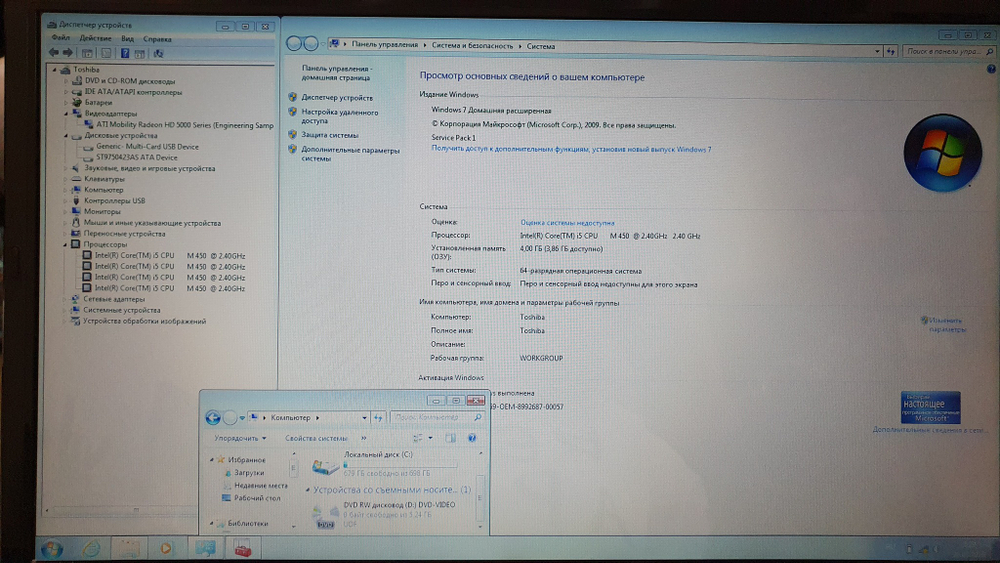1000x563 pixels.
Task: Open Файл menu in Device Manager
Action: [x=61, y=38]
